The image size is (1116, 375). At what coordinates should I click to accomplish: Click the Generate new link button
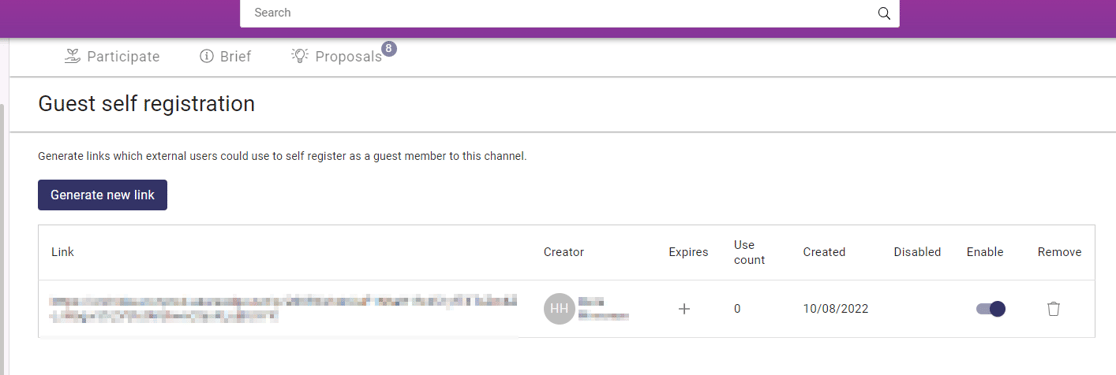point(102,195)
